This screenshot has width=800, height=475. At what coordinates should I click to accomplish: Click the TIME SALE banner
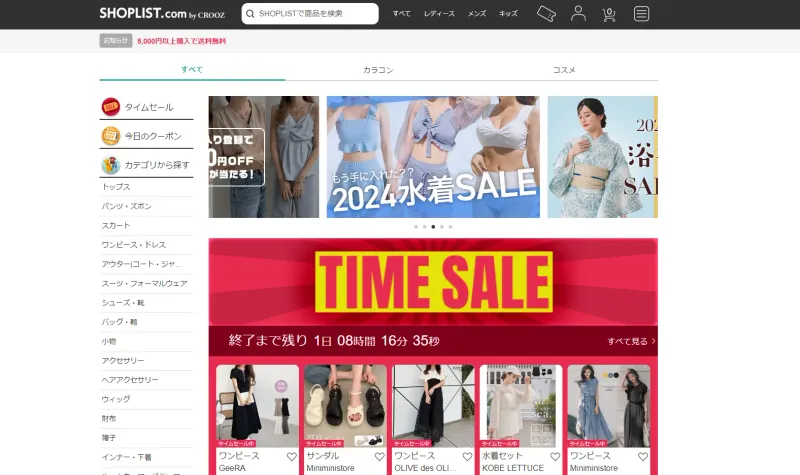[x=433, y=282]
